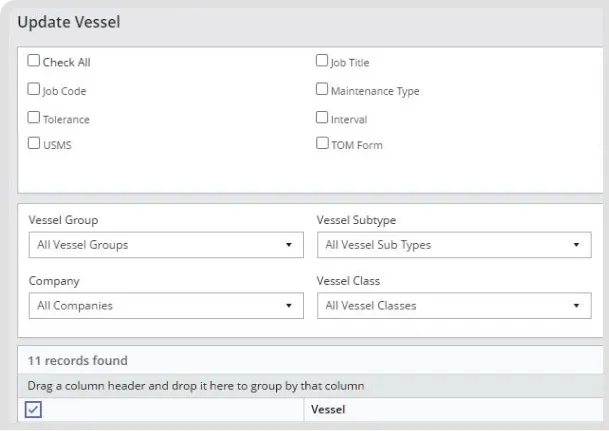This screenshot has height=431, width=609.
Task: Click the Company field label
Action: pos(53,281)
